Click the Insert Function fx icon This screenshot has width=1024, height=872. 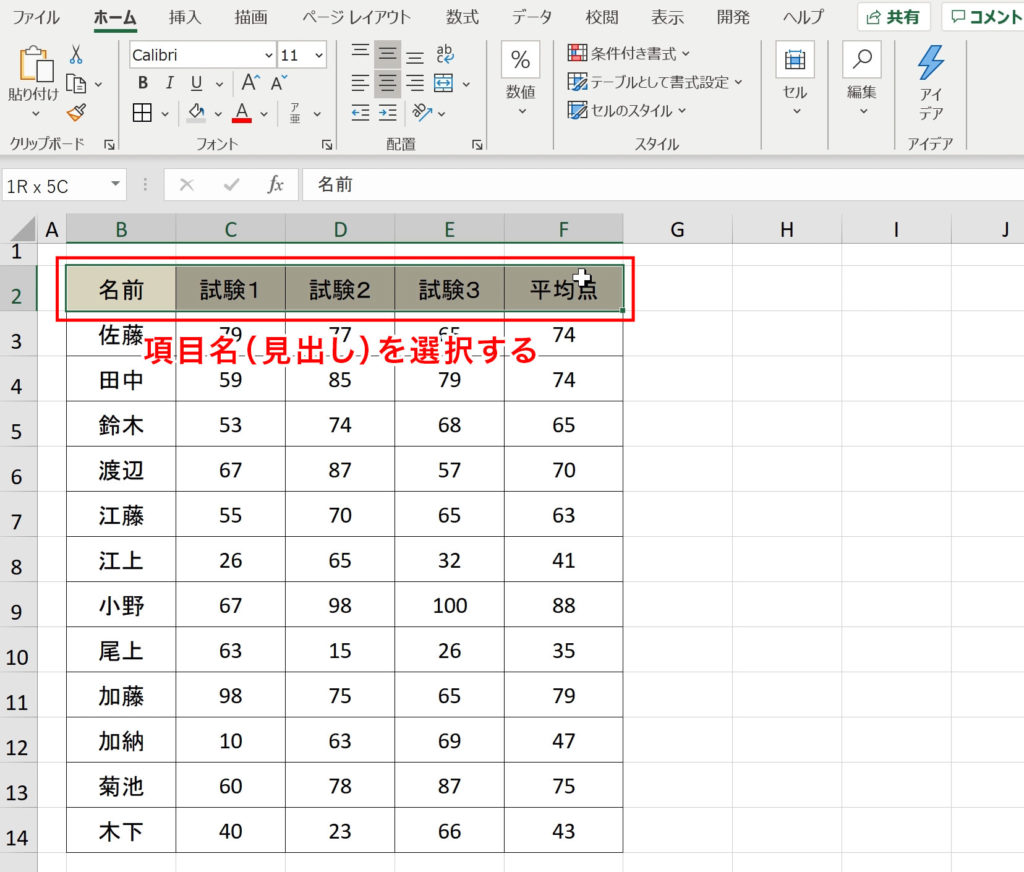[275, 185]
